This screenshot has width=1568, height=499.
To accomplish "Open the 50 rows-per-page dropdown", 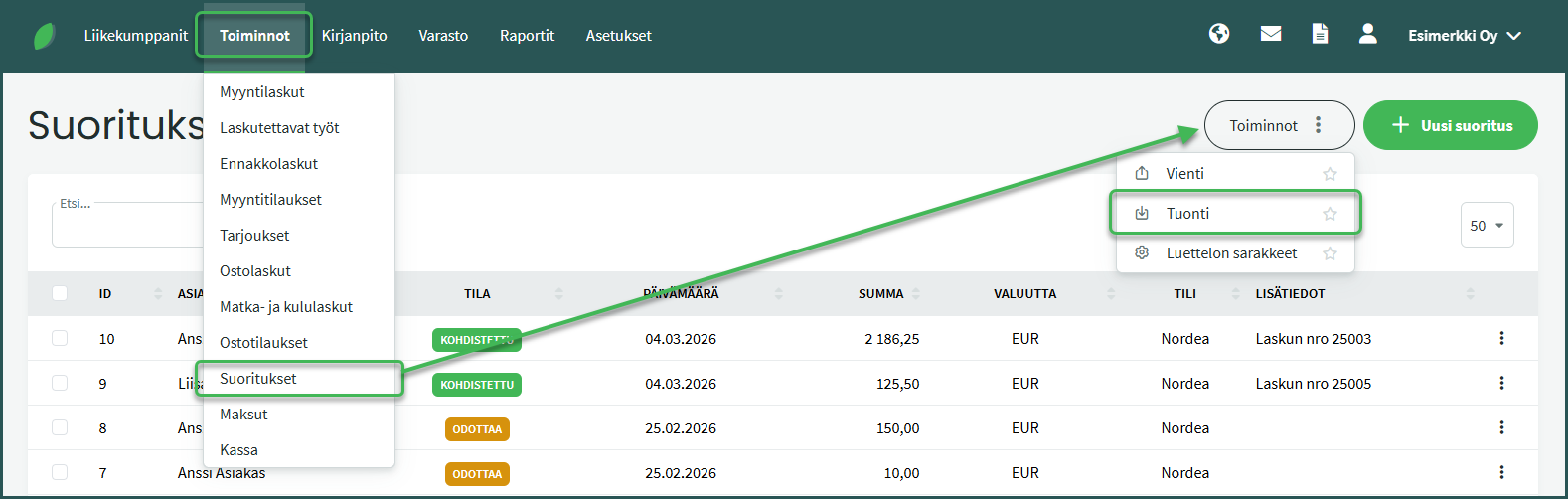I will 1487,226.
